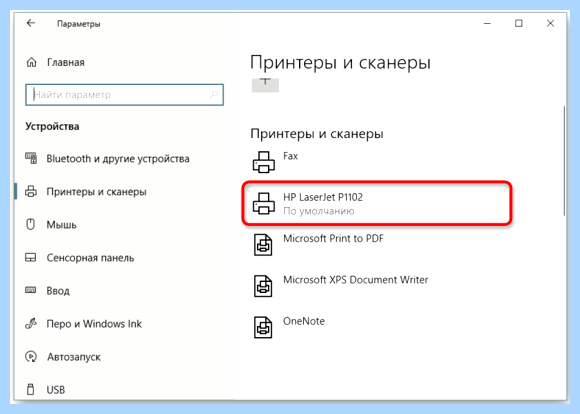Click the touchpad icon in sidebar

click(31, 258)
